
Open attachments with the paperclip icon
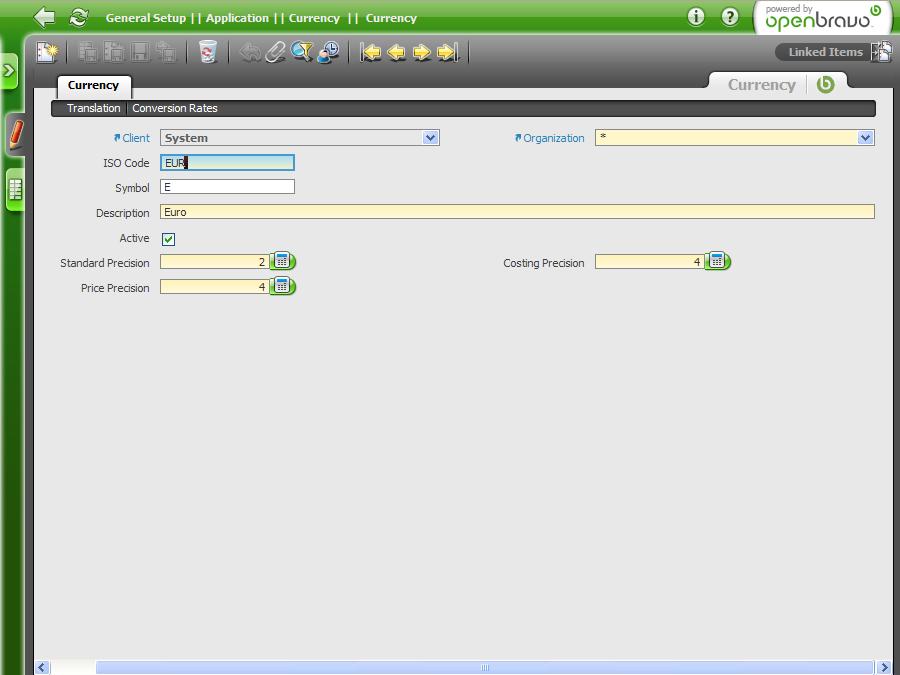coord(276,52)
